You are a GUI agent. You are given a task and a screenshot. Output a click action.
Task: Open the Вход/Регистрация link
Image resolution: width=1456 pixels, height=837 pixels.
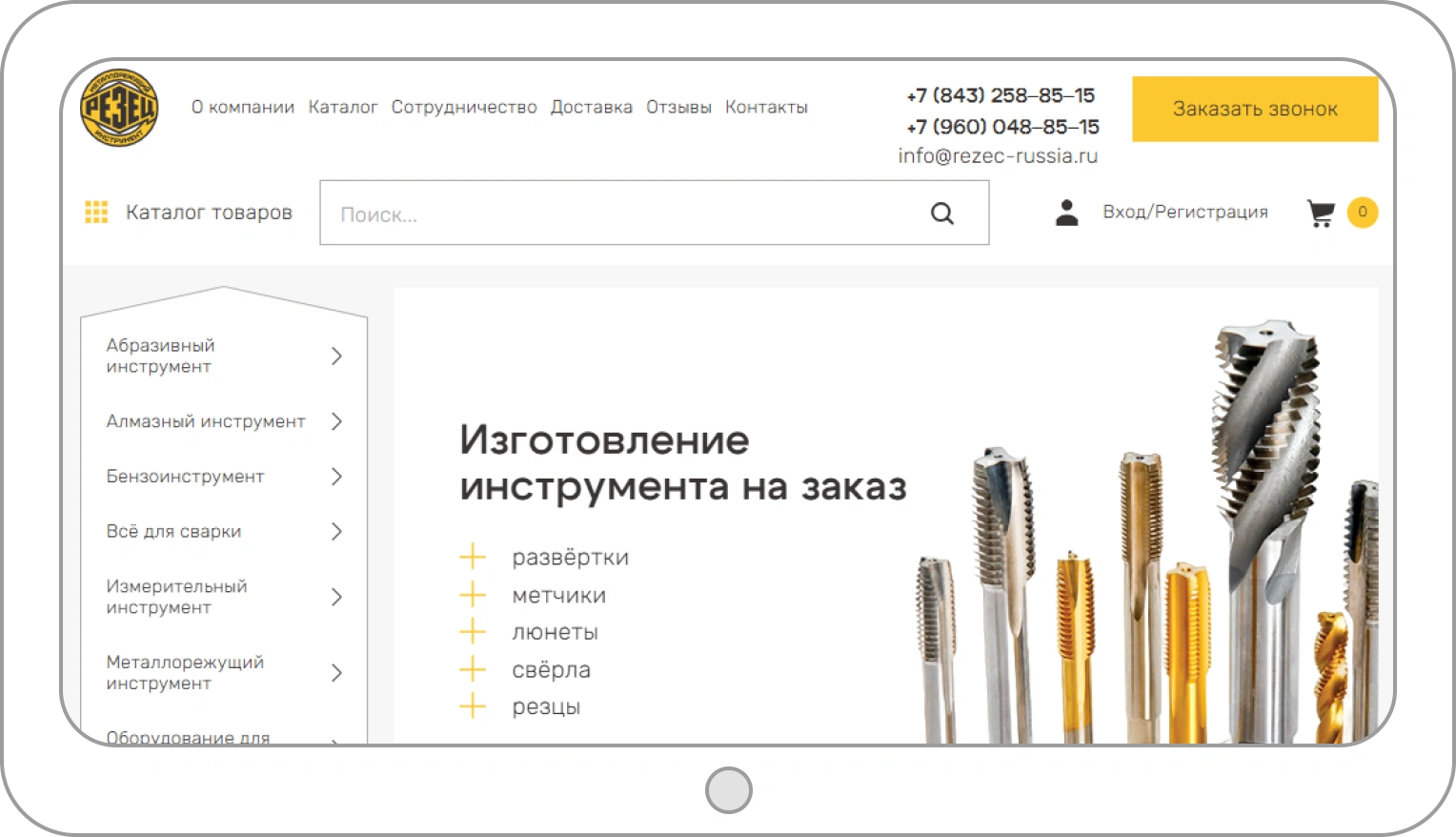(x=1184, y=213)
